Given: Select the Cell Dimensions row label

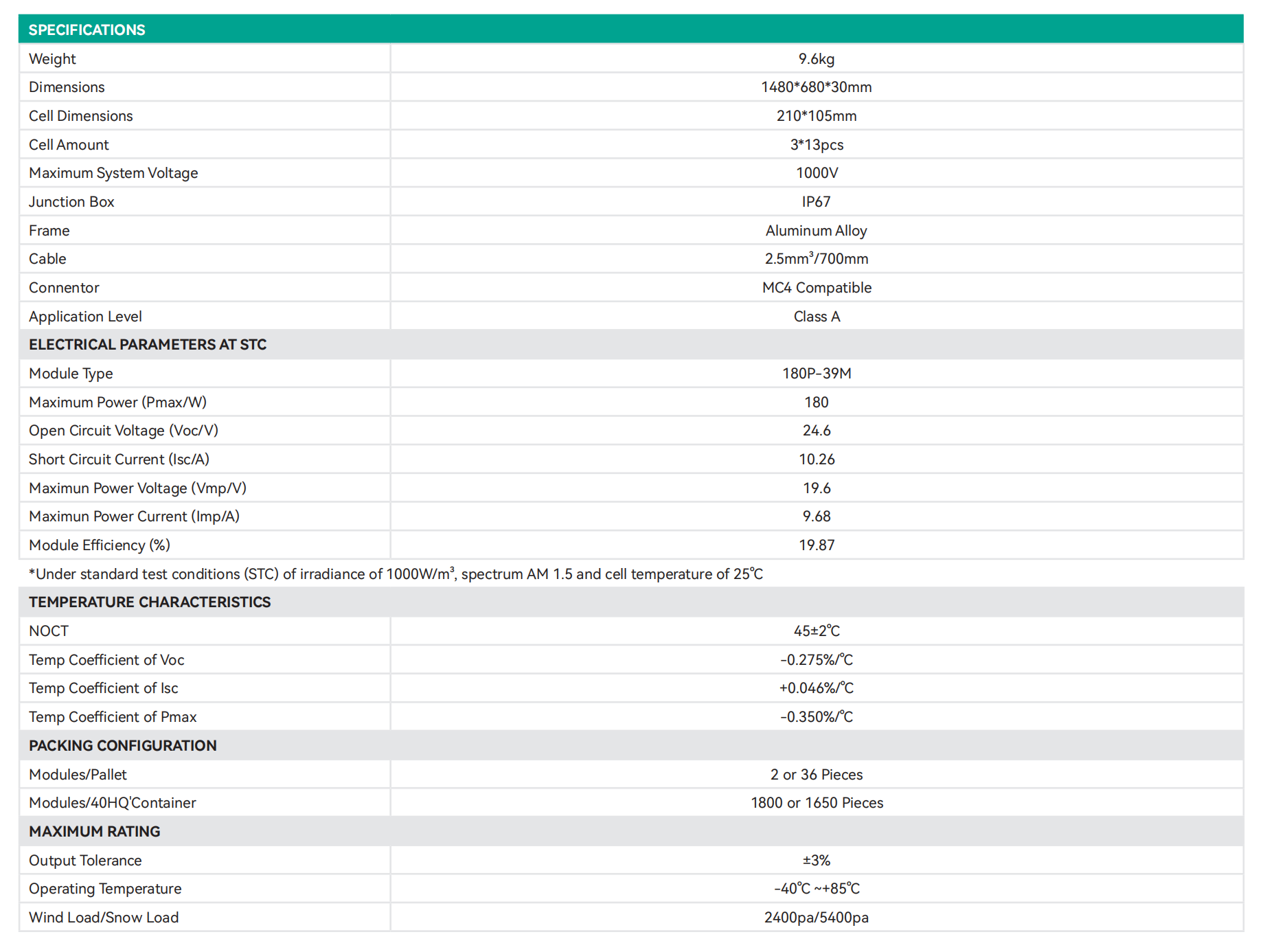Looking at the screenshot, I should tap(81, 116).
